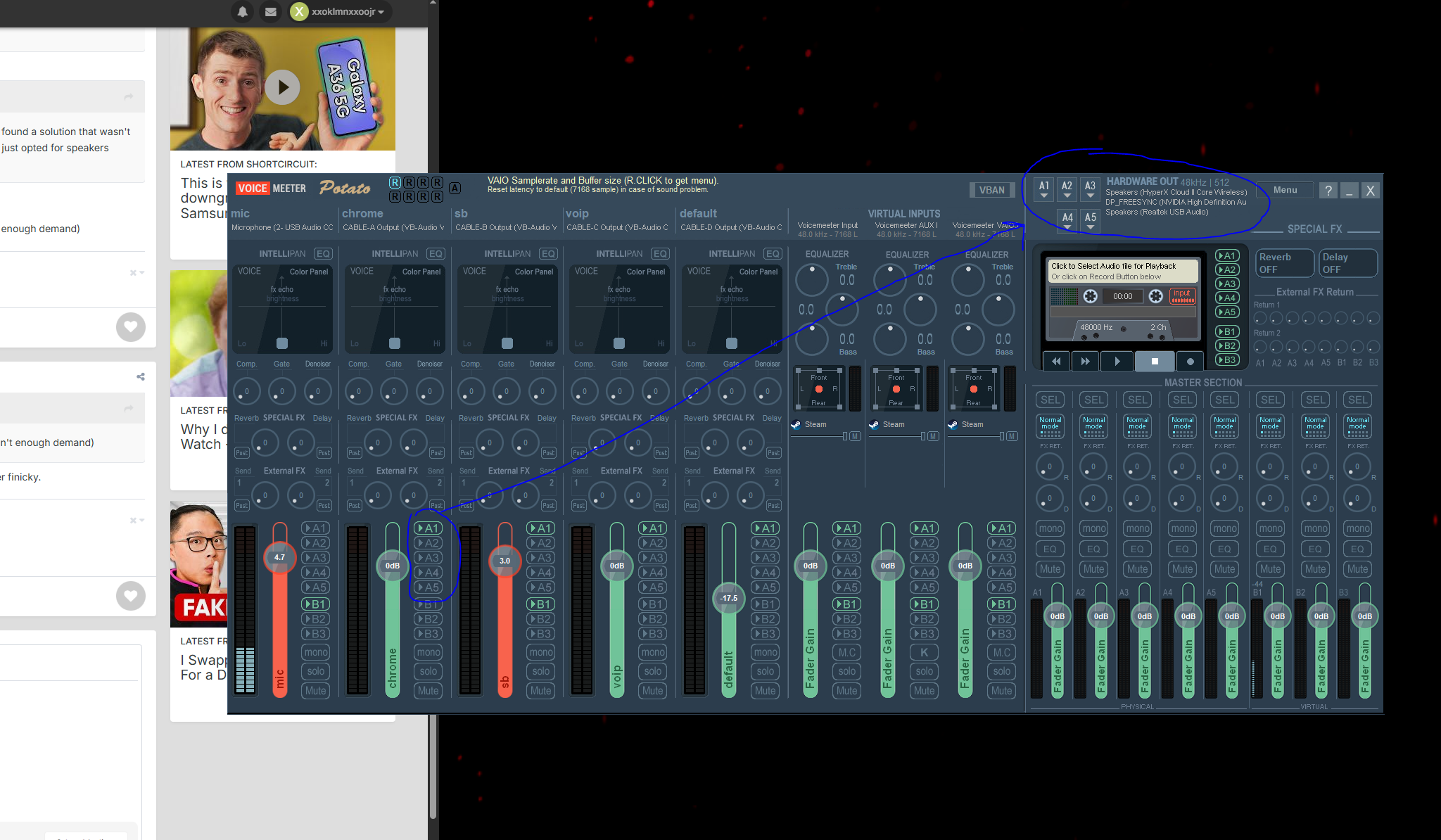Click the Steam icon on AUX virtual strip
The image size is (1441, 840).
874,424
